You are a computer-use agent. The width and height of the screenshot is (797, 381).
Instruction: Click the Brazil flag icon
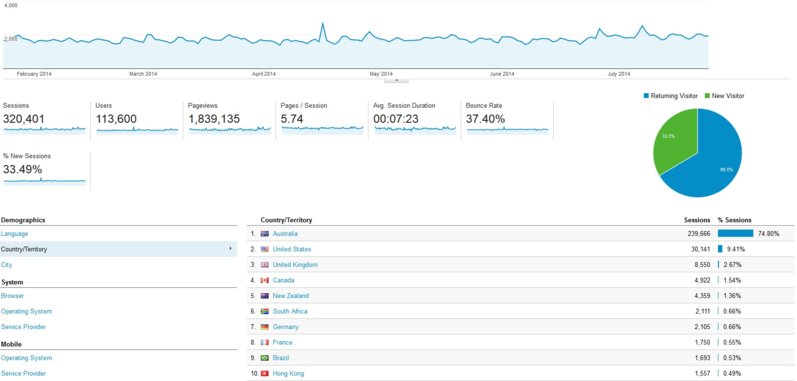264,358
